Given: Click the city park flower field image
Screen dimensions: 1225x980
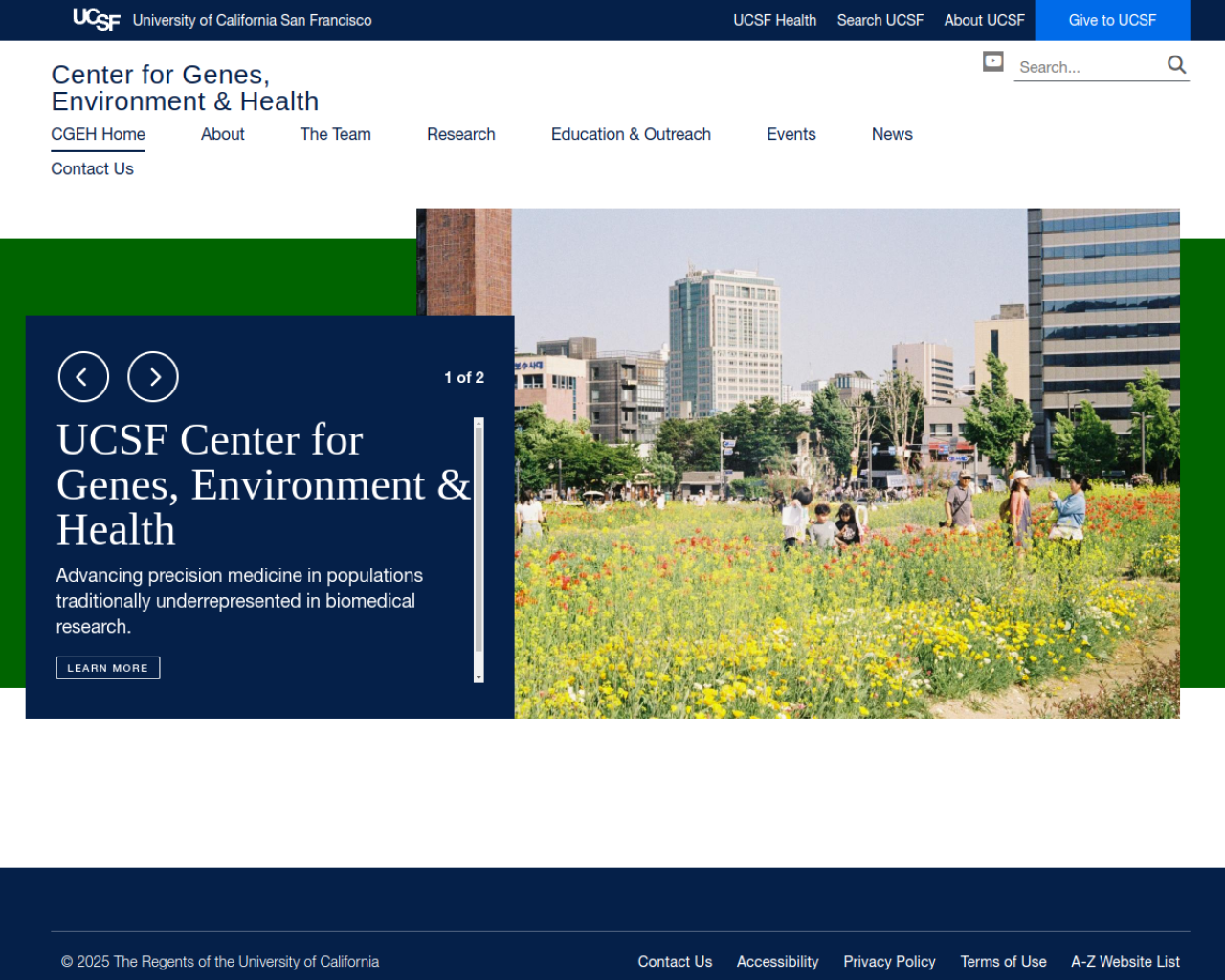Looking at the screenshot, I should point(847,463).
